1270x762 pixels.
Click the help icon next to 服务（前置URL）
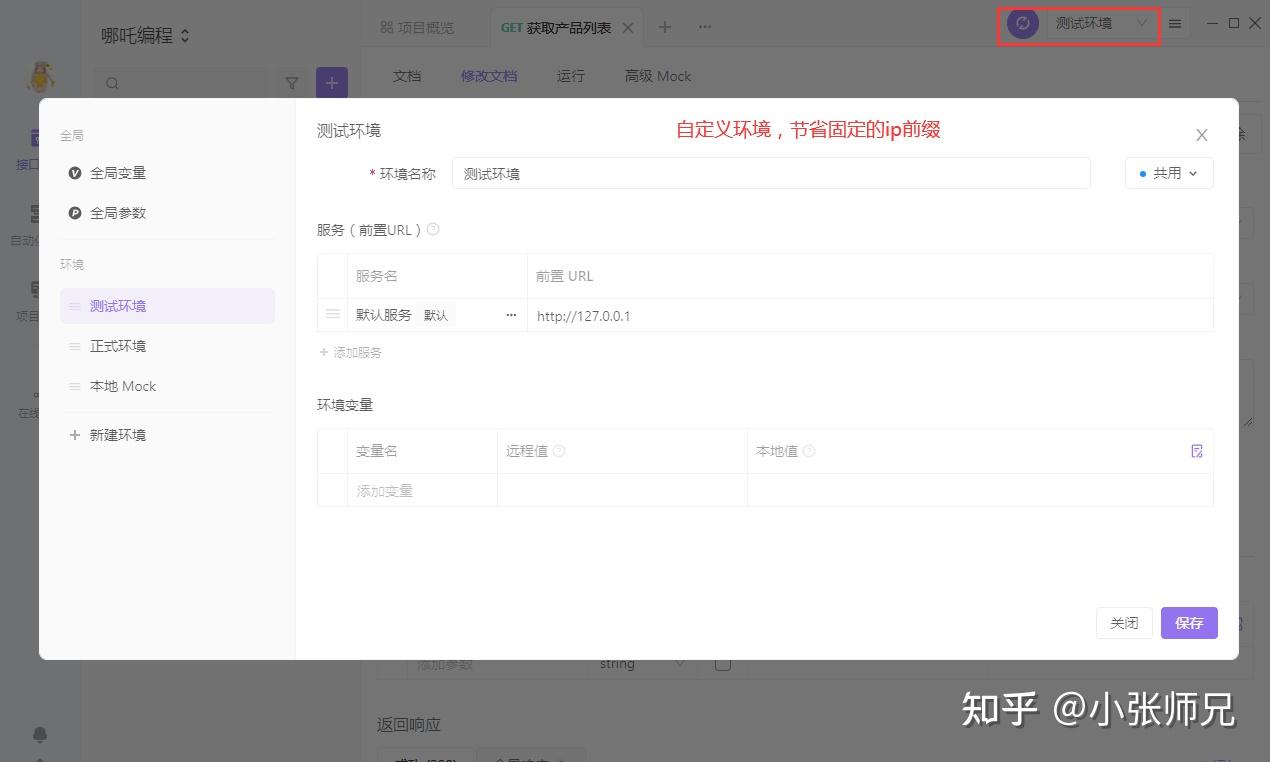point(433,229)
